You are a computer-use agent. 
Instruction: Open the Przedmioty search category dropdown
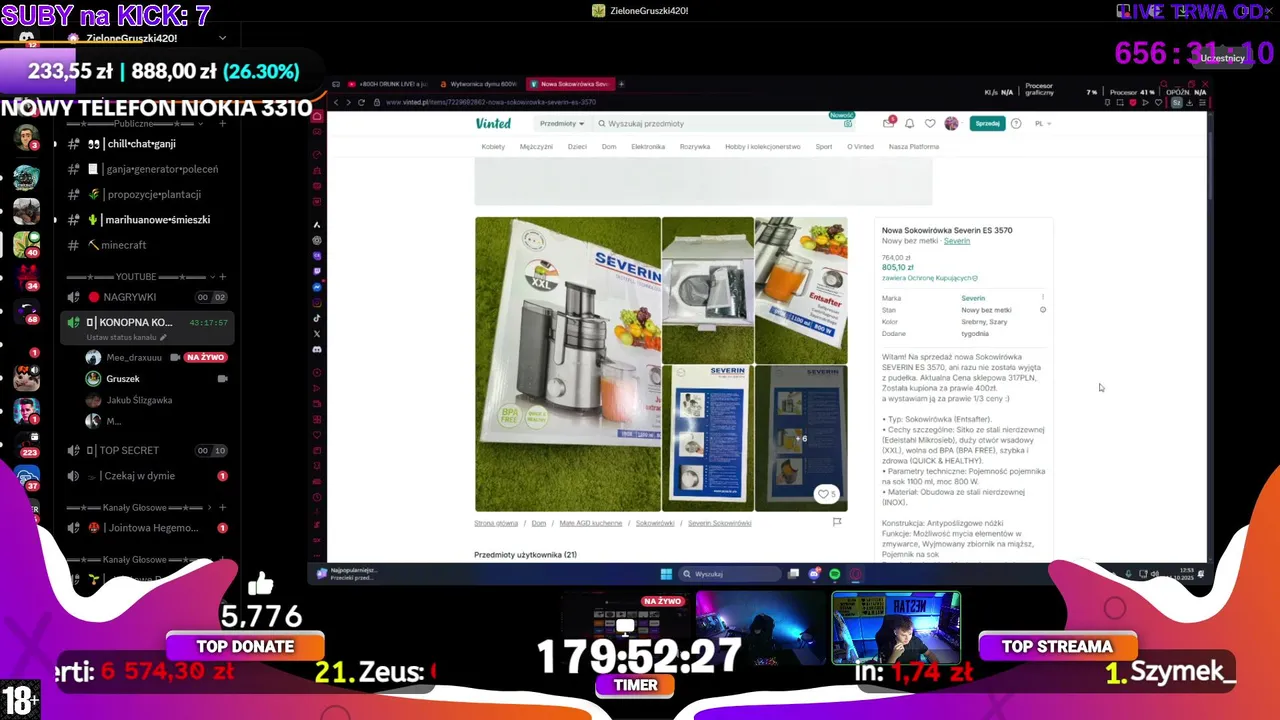[561, 123]
